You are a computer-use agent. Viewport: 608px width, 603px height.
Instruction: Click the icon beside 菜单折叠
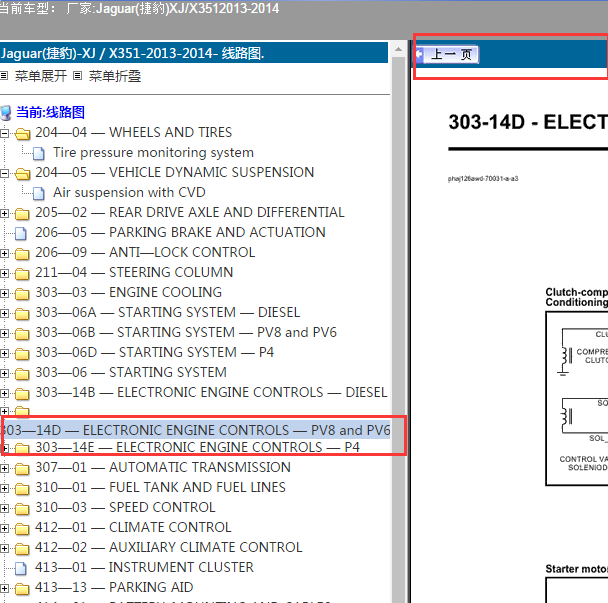[78, 76]
